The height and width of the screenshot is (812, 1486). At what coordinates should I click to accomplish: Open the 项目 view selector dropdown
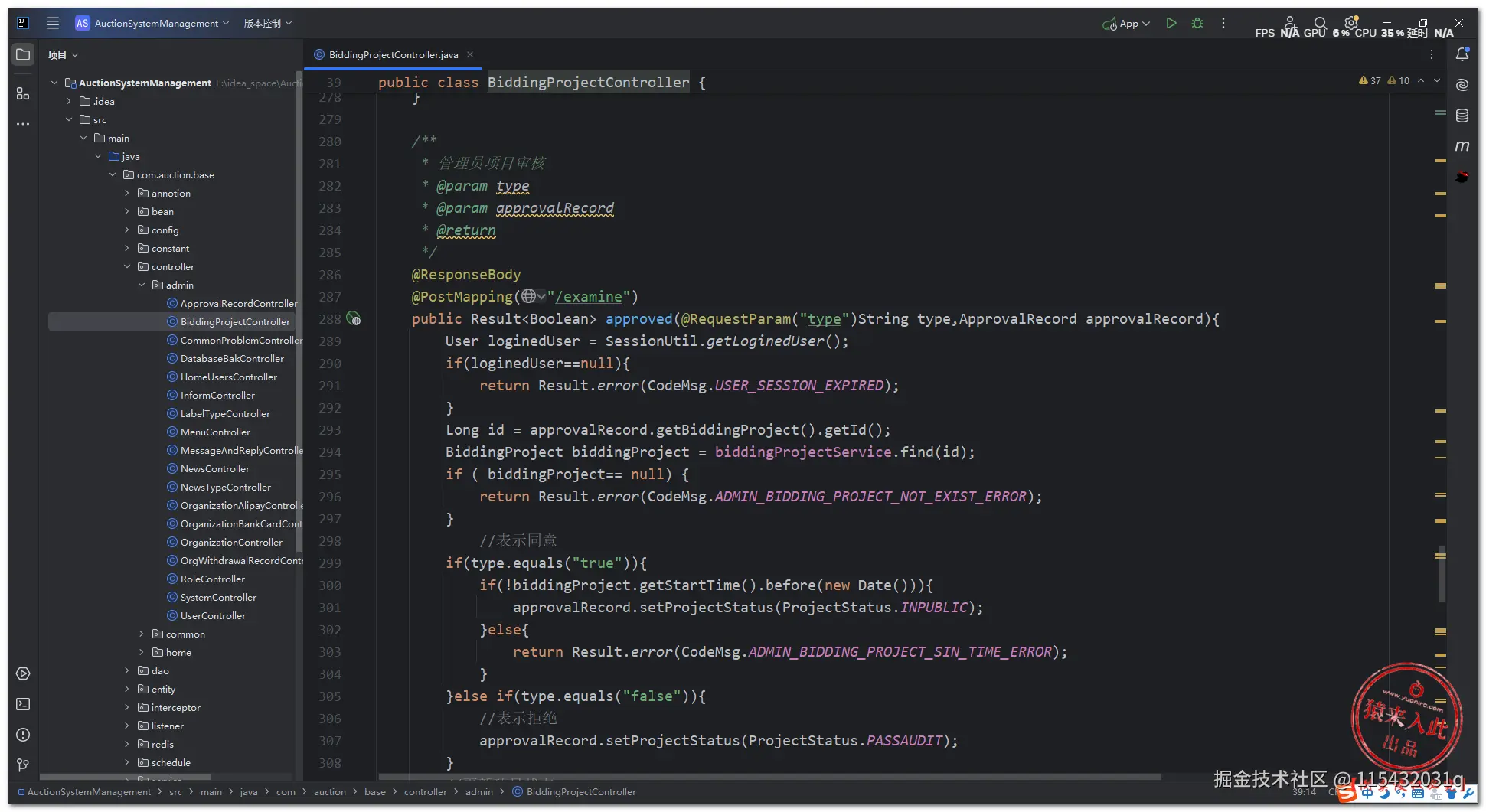pyautogui.click(x=63, y=54)
